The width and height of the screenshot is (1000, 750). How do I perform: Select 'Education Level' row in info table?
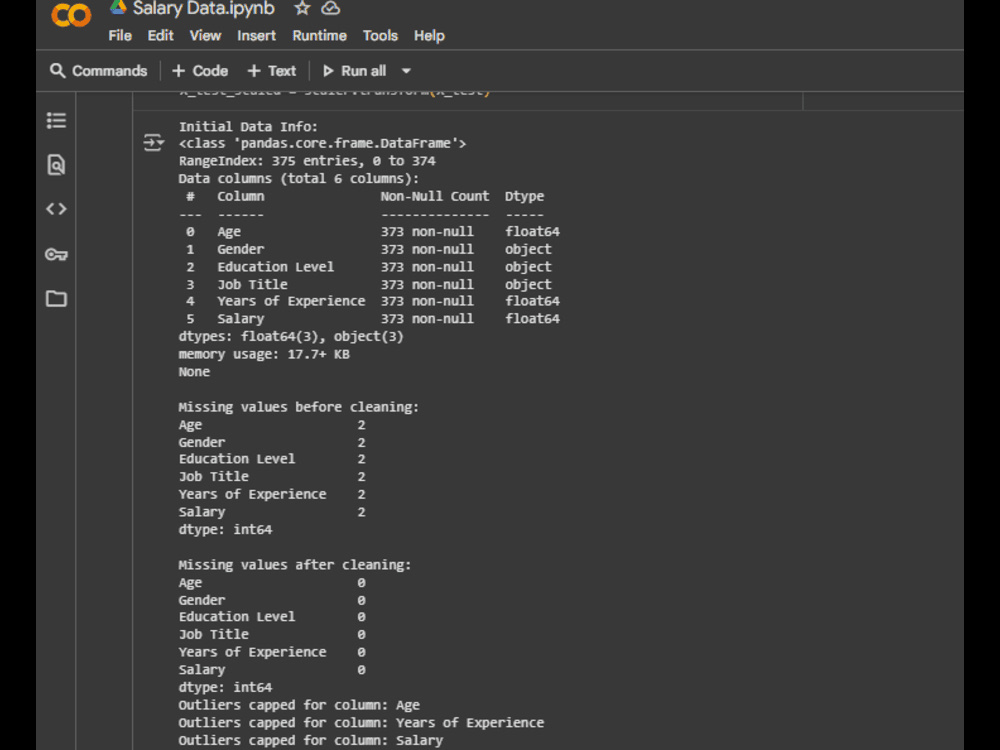pyautogui.click(x=369, y=267)
